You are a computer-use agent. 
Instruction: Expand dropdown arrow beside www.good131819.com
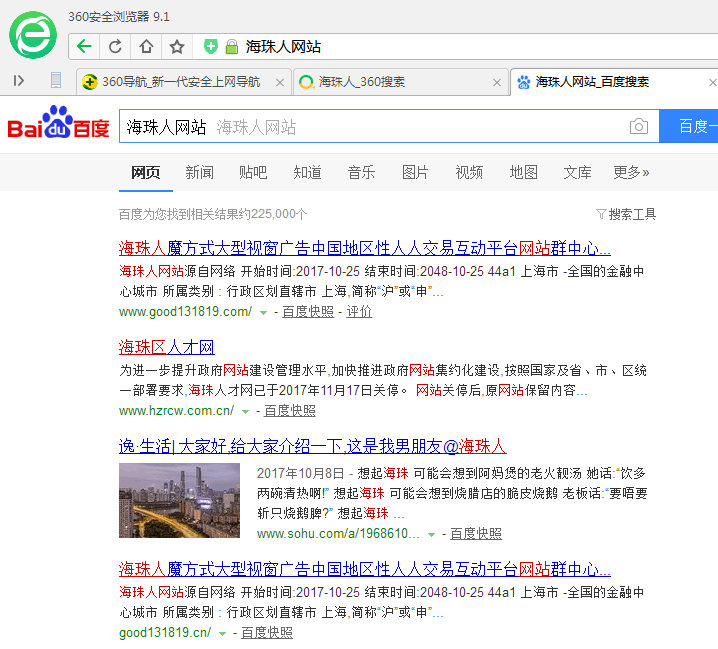click(263, 313)
